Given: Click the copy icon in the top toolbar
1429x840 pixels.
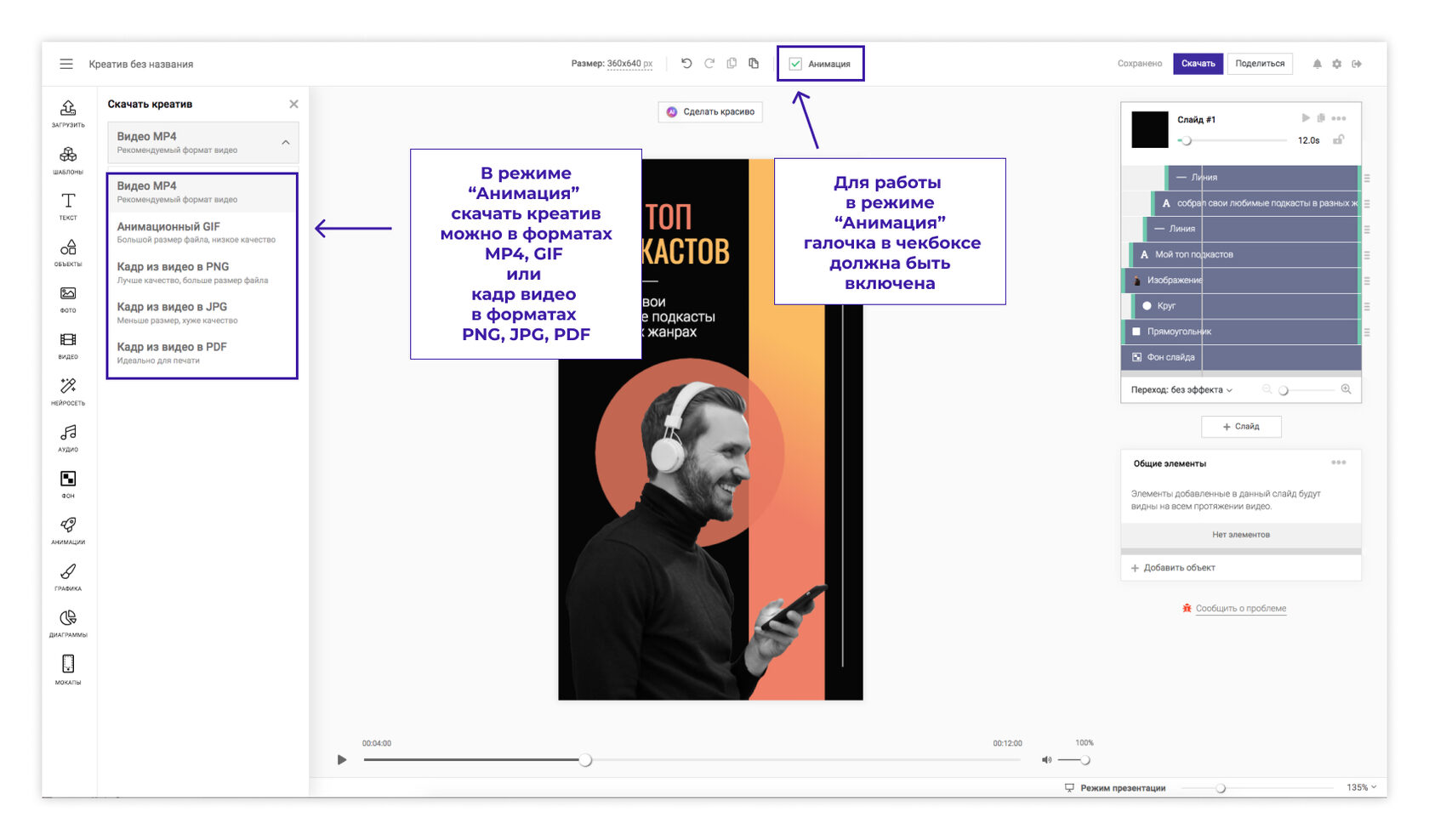Looking at the screenshot, I should 732,63.
